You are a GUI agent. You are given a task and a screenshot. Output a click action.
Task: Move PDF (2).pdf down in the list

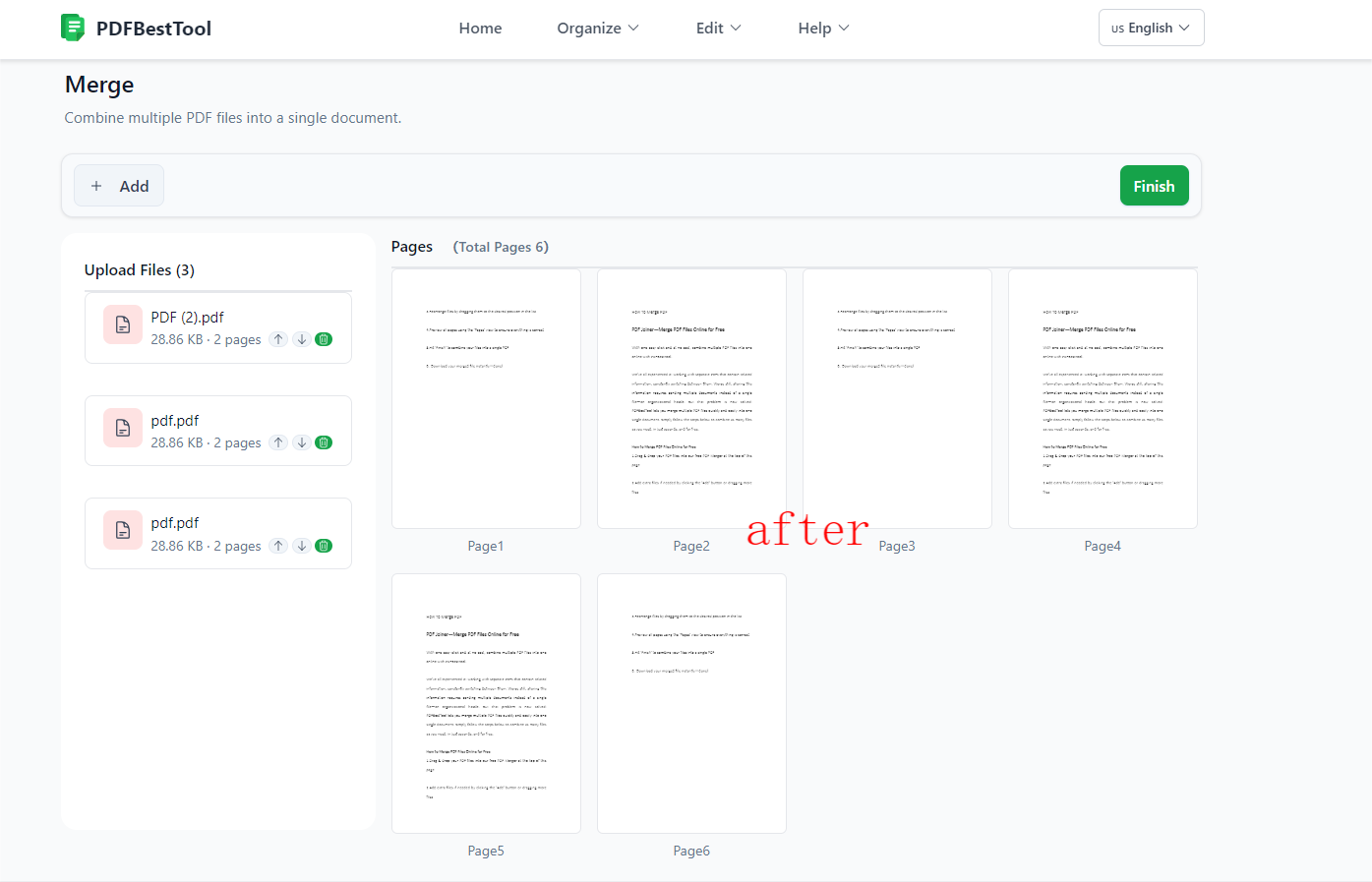tap(302, 339)
